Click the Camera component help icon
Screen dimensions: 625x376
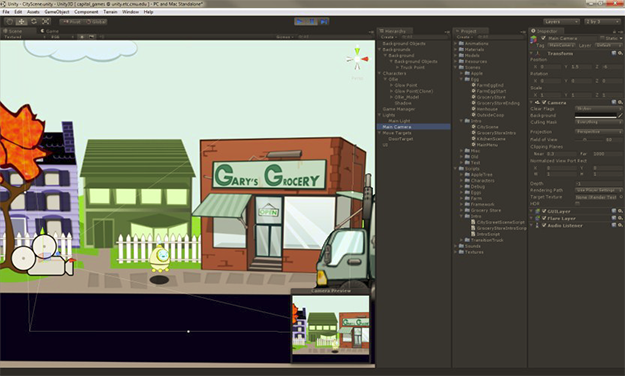pyautogui.click(x=614, y=102)
